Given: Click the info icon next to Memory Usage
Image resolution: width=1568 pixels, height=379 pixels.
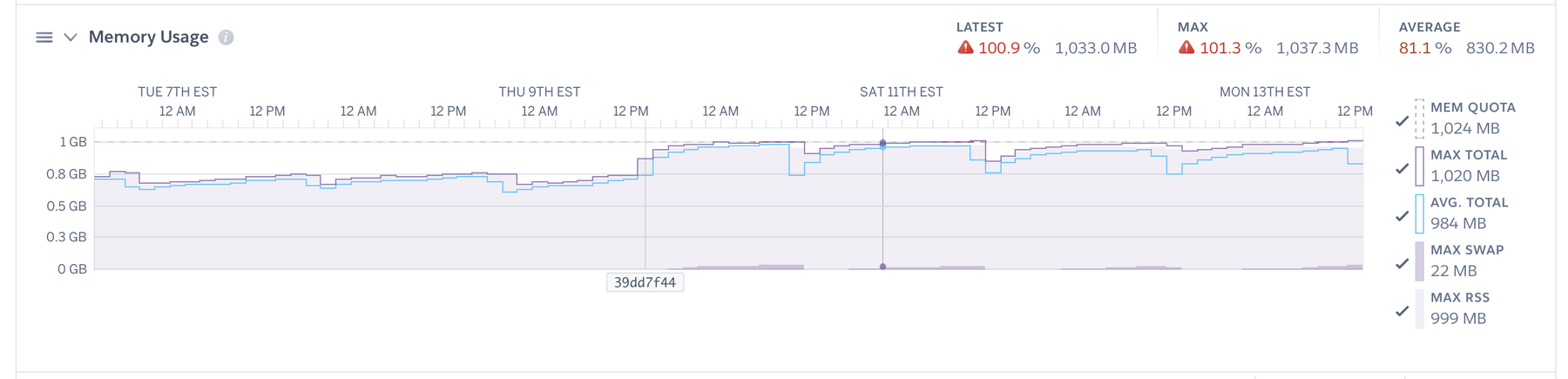Looking at the screenshot, I should pyautogui.click(x=226, y=37).
